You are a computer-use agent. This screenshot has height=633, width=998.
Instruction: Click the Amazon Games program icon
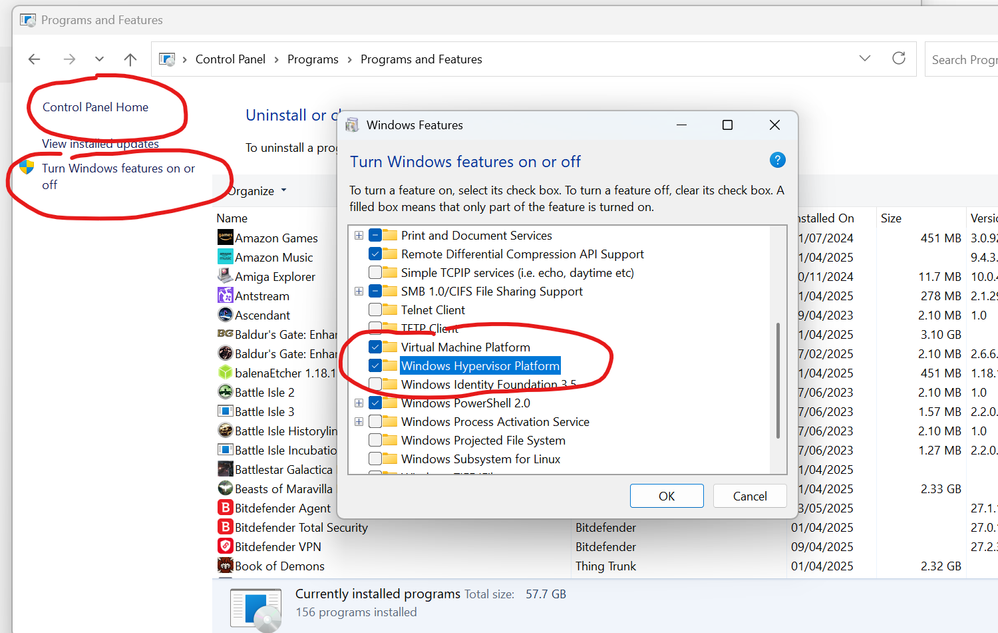pos(225,238)
